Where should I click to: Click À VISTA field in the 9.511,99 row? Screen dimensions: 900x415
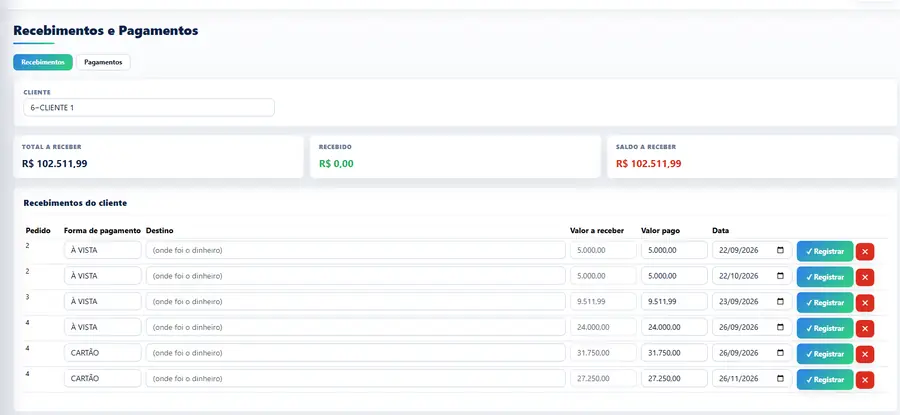click(102, 301)
